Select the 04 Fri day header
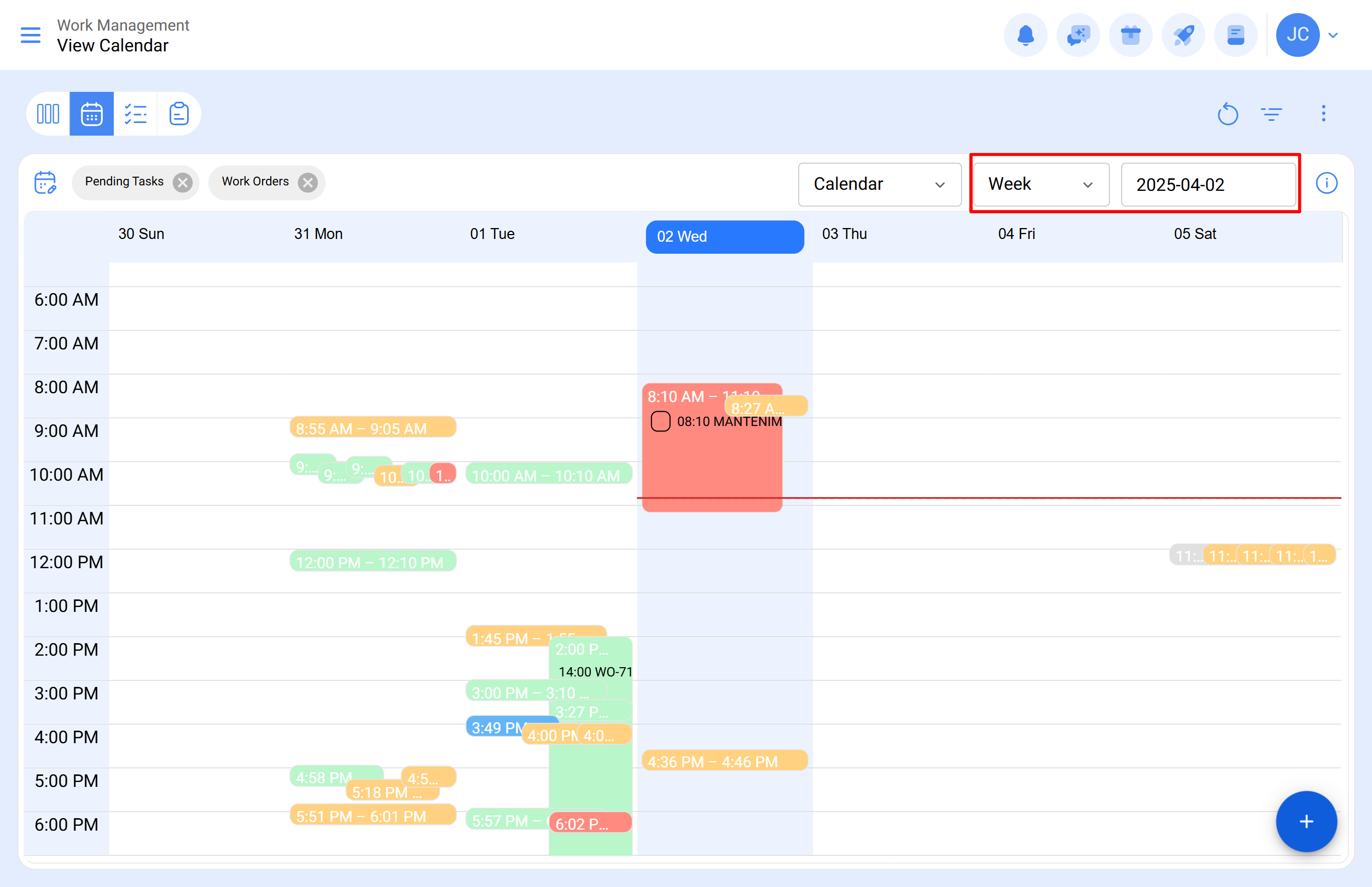 (1016, 234)
